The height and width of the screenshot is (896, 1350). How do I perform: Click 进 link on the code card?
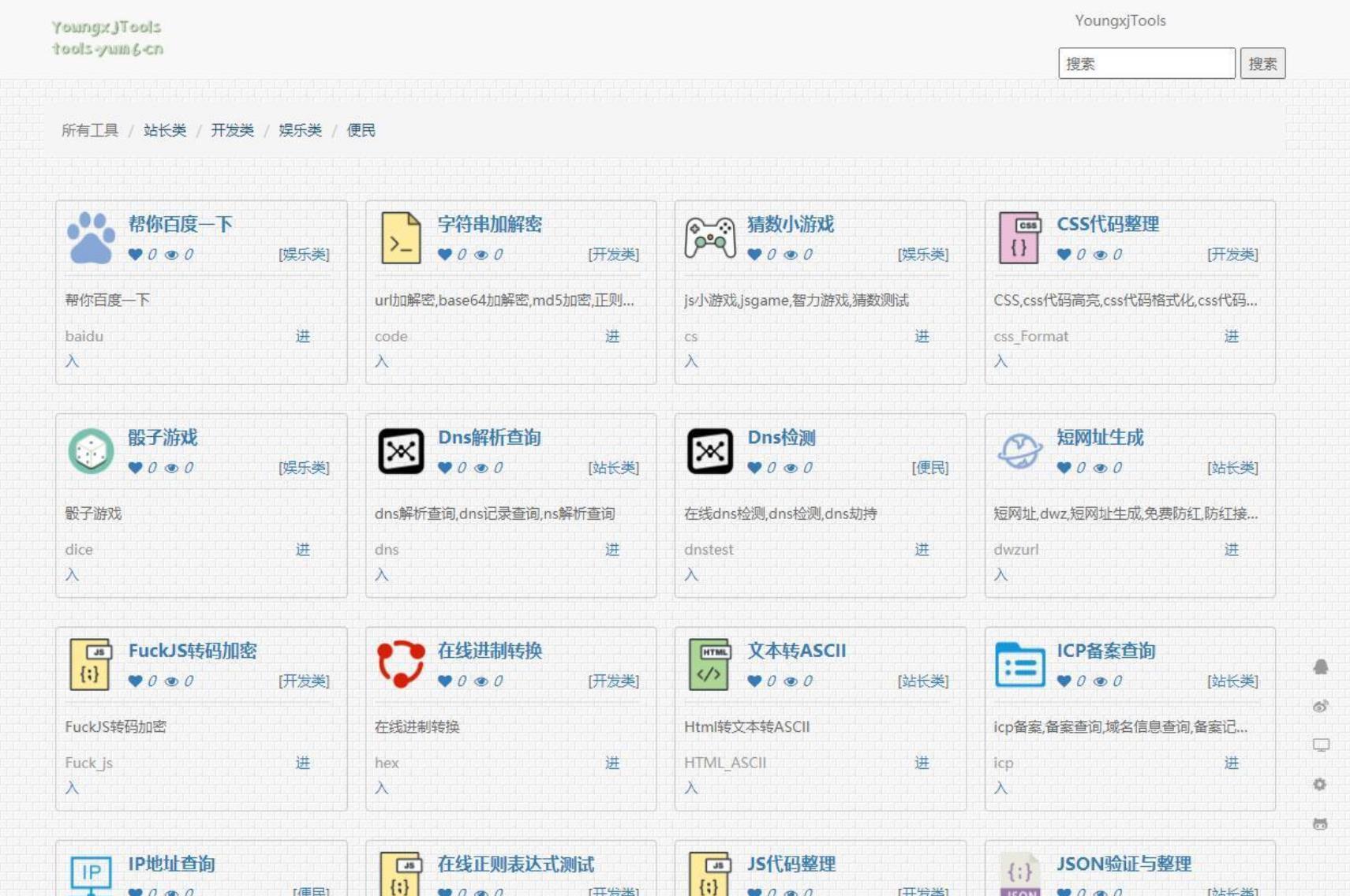tap(612, 337)
